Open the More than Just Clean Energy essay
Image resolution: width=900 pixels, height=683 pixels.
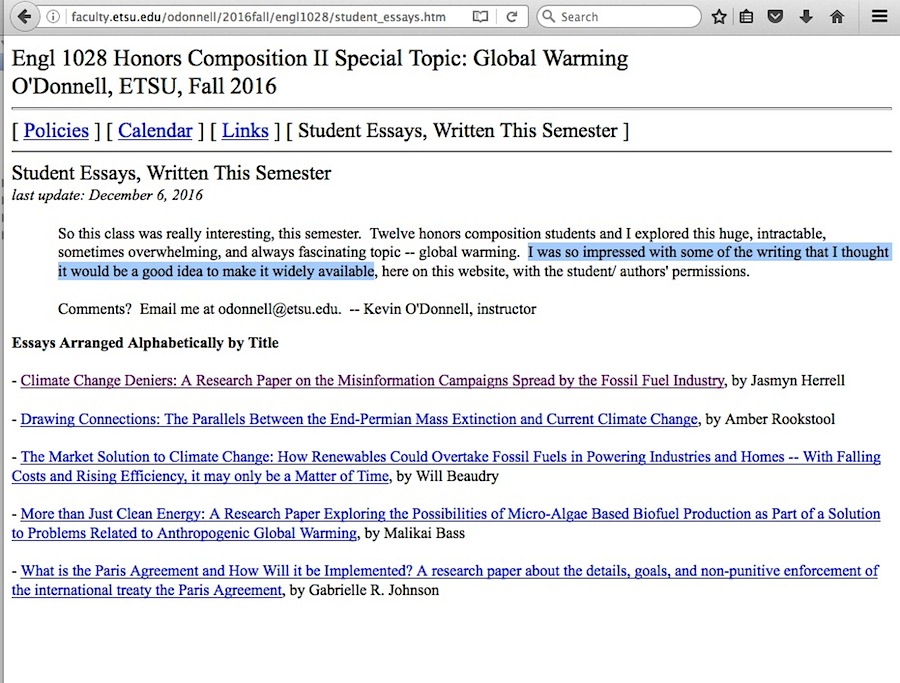(x=450, y=514)
